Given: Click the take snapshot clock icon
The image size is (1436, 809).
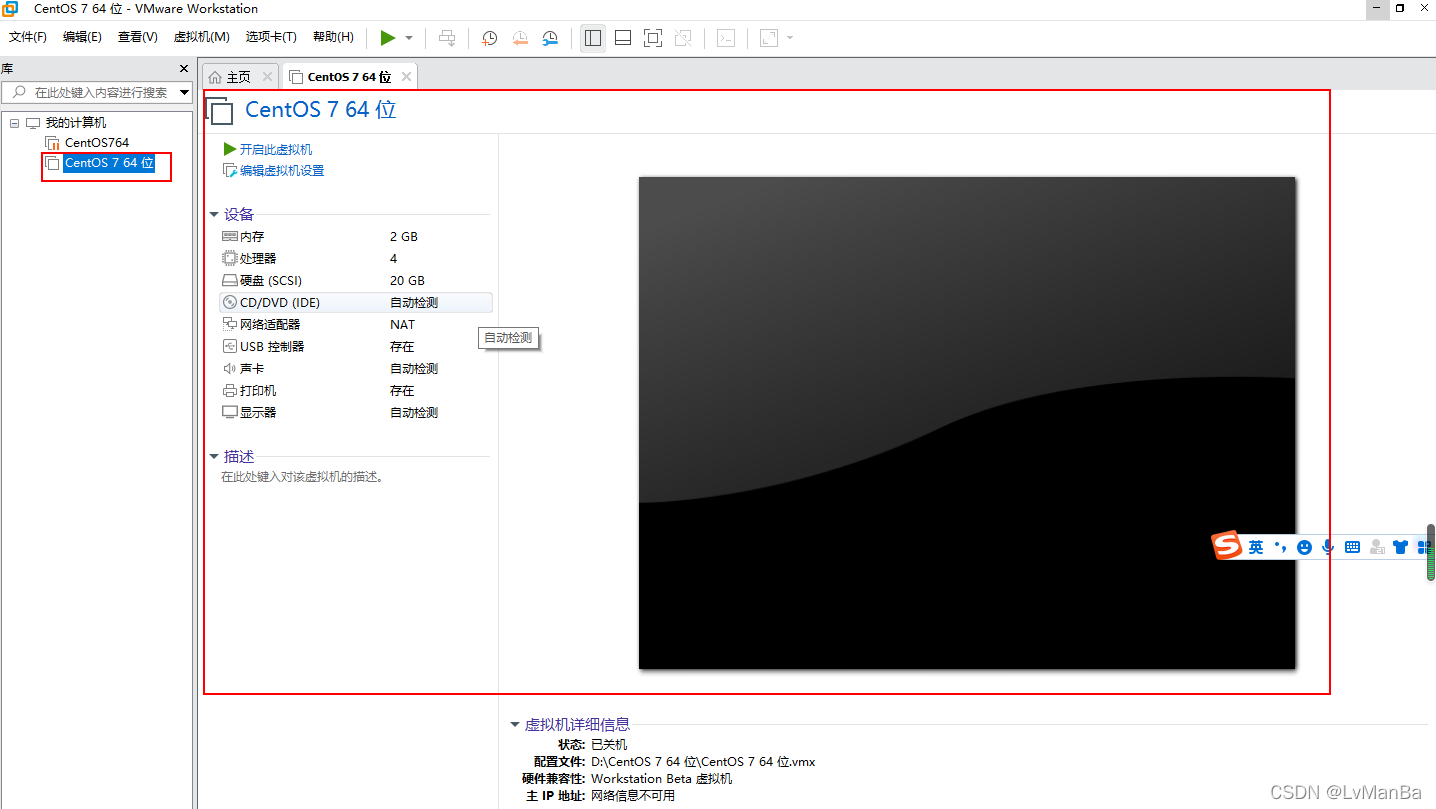Looking at the screenshot, I should tap(490, 38).
